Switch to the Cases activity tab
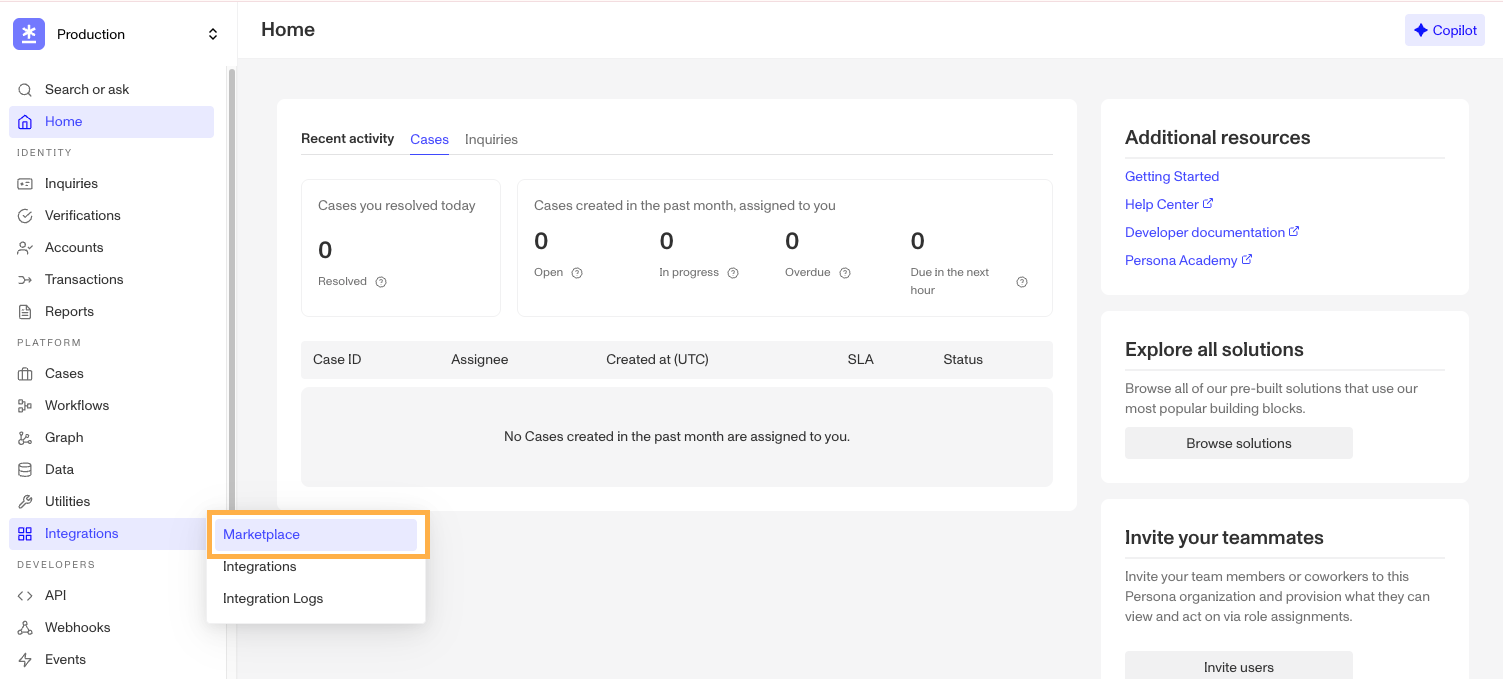The height and width of the screenshot is (679, 1503). [429, 140]
